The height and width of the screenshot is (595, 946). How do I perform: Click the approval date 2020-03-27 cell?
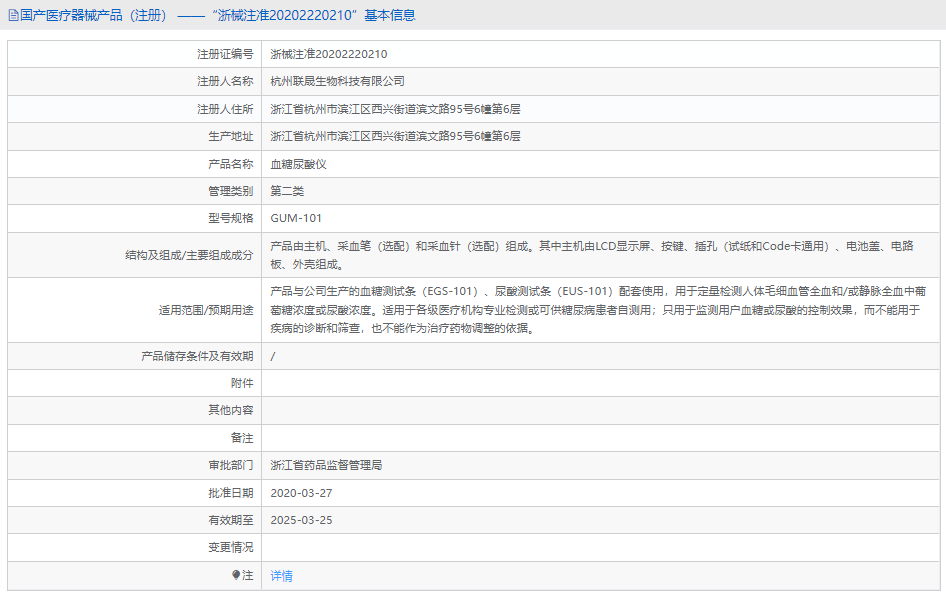tap(300, 492)
